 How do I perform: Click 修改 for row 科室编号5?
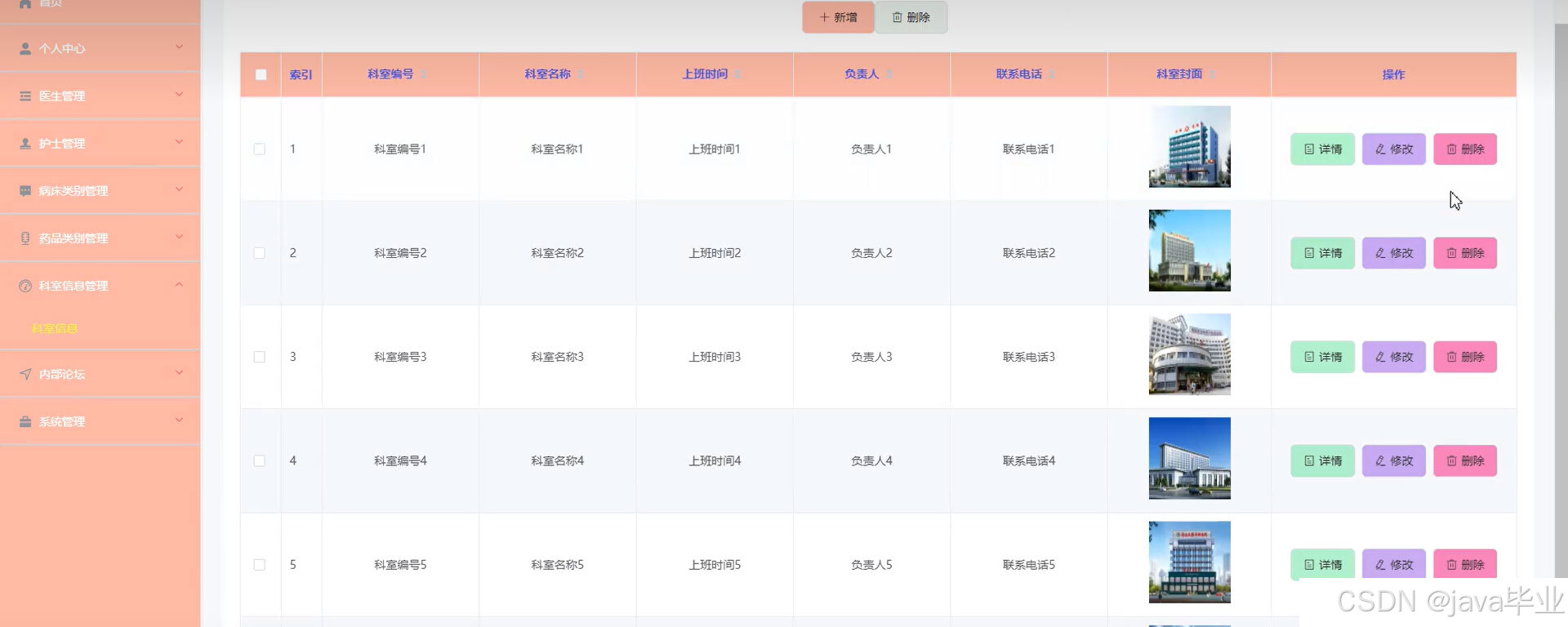click(x=1393, y=564)
